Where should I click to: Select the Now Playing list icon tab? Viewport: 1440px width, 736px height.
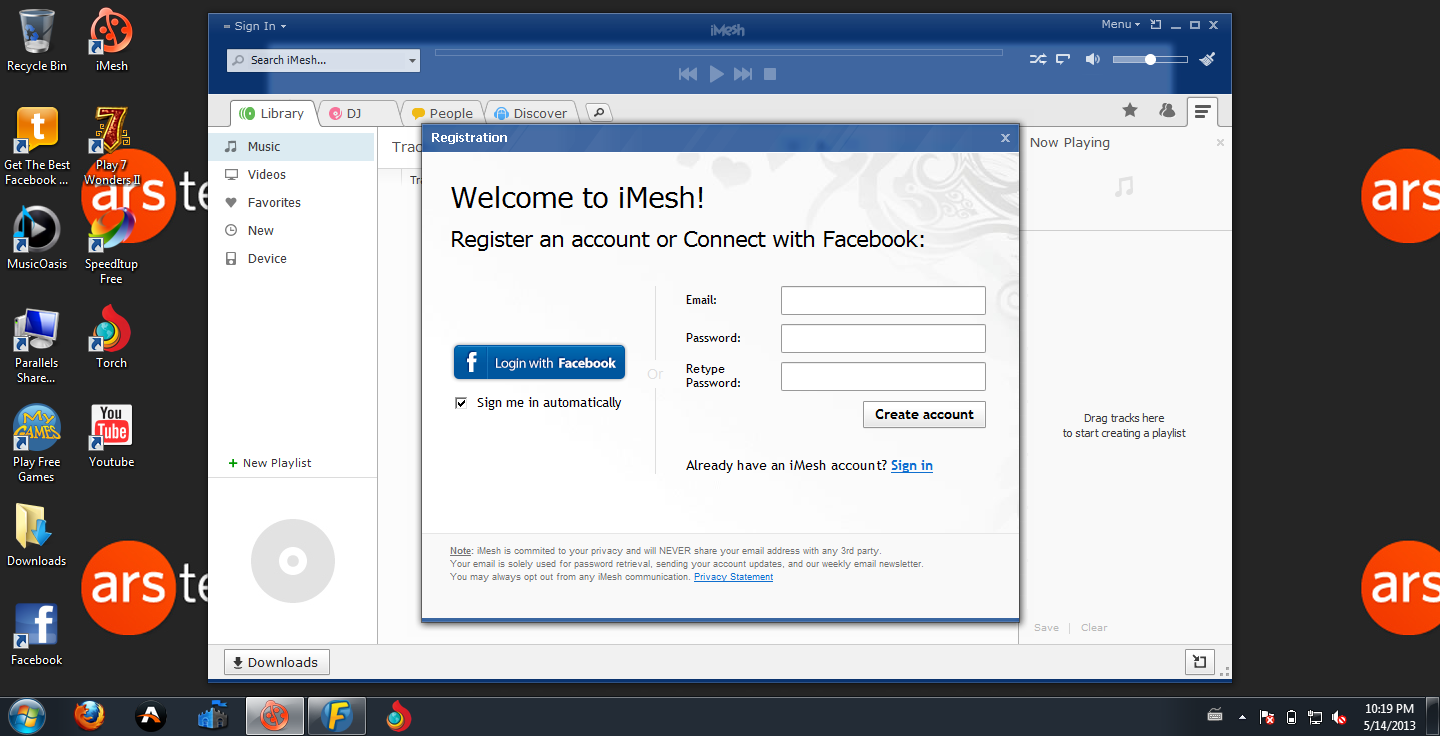pyautogui.click(x=1202, y=112)
